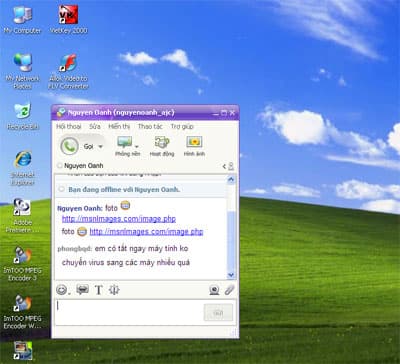Click the paperclip attach file icon
Screen dimensions: 400x364
229,290
